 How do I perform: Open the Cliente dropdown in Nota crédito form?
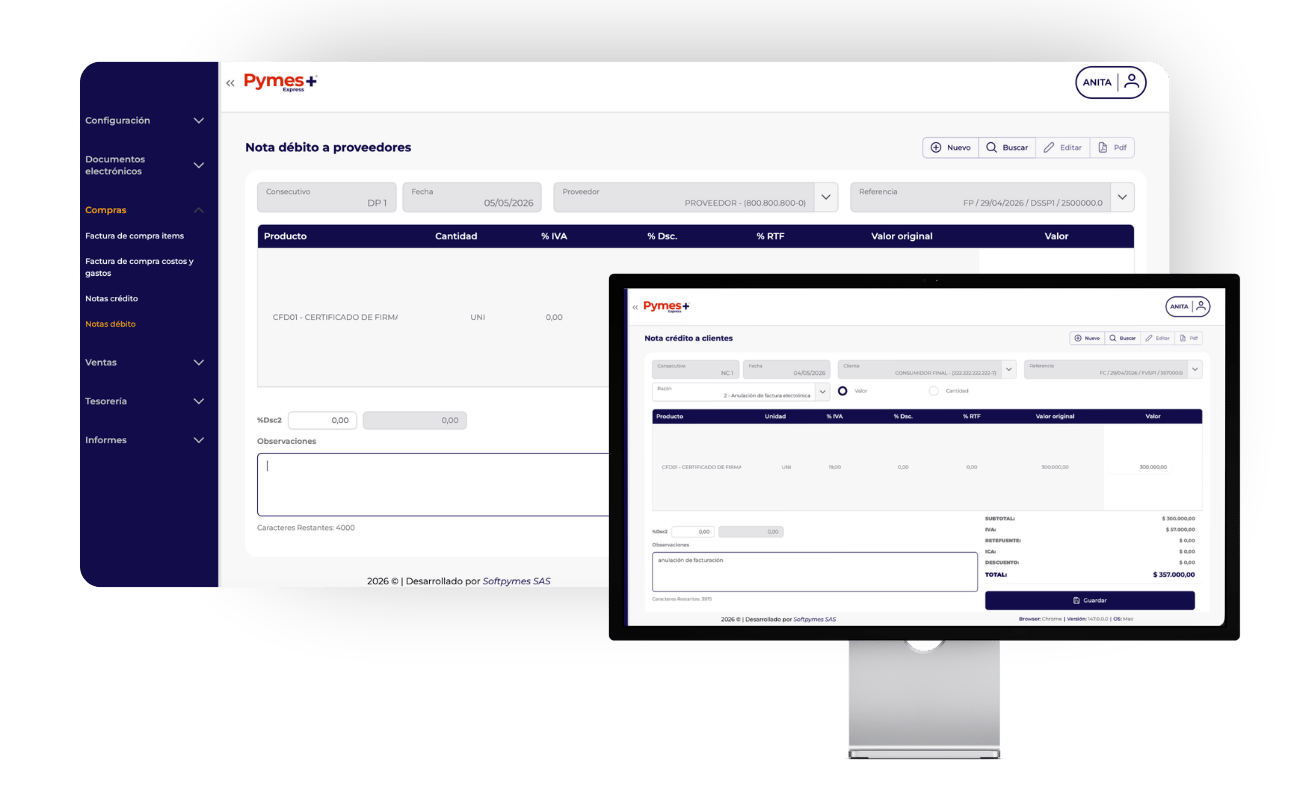pos(1009,369)
